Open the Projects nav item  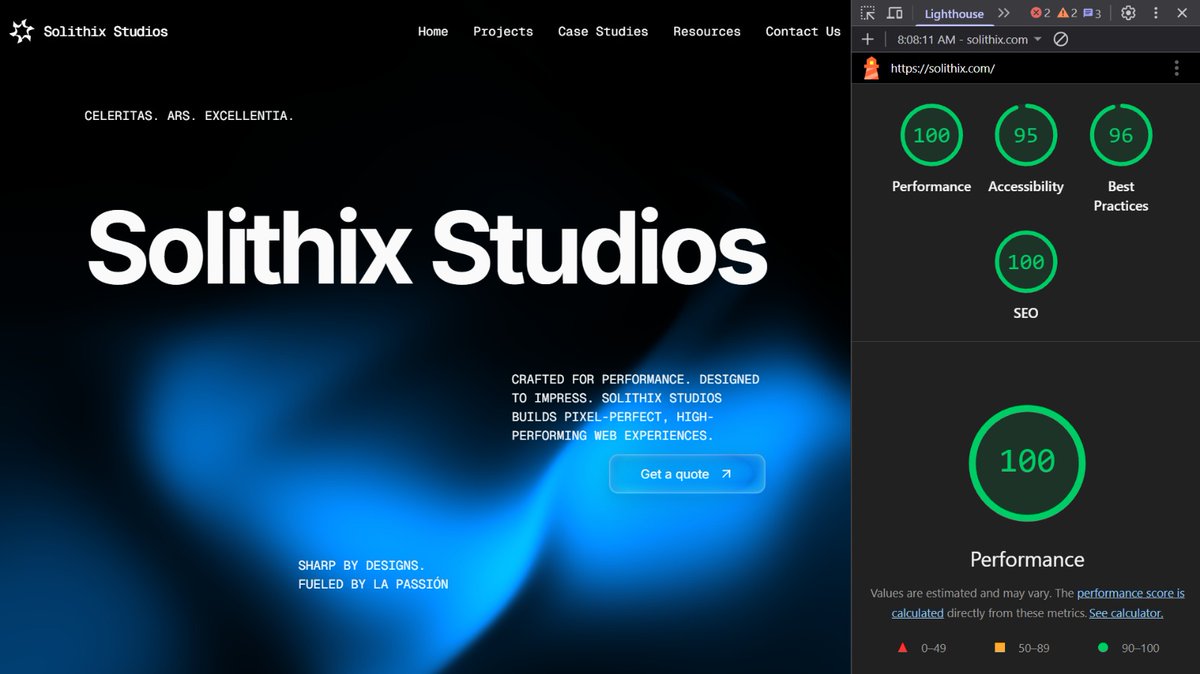[503, 32]
